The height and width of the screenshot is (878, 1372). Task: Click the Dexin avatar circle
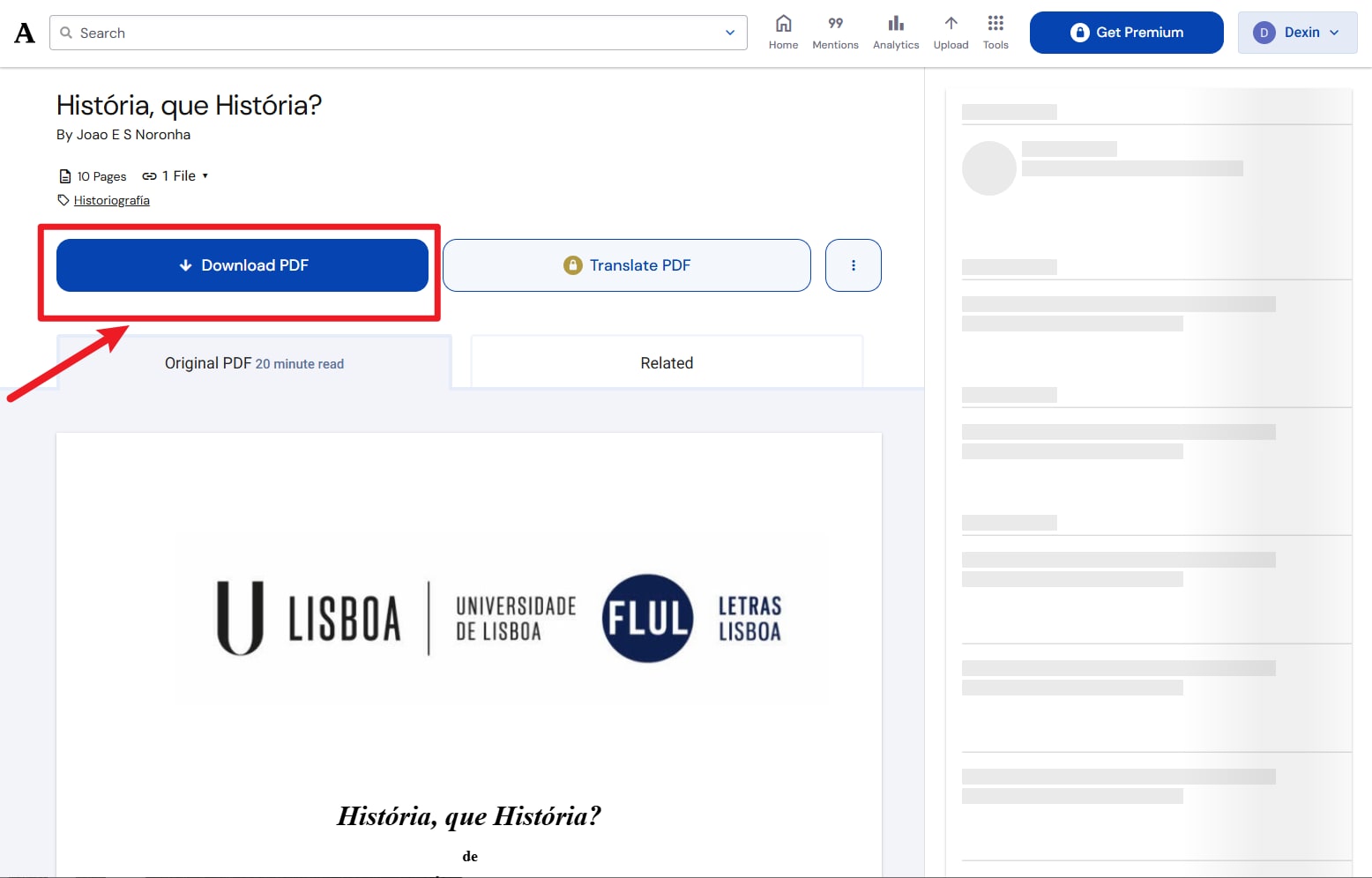point(1264,33)
